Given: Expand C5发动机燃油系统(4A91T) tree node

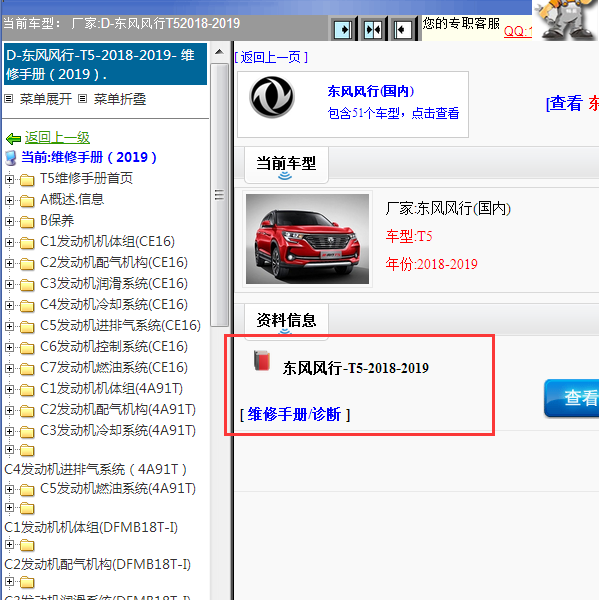Looking at the screenshot, I should 9,489.
